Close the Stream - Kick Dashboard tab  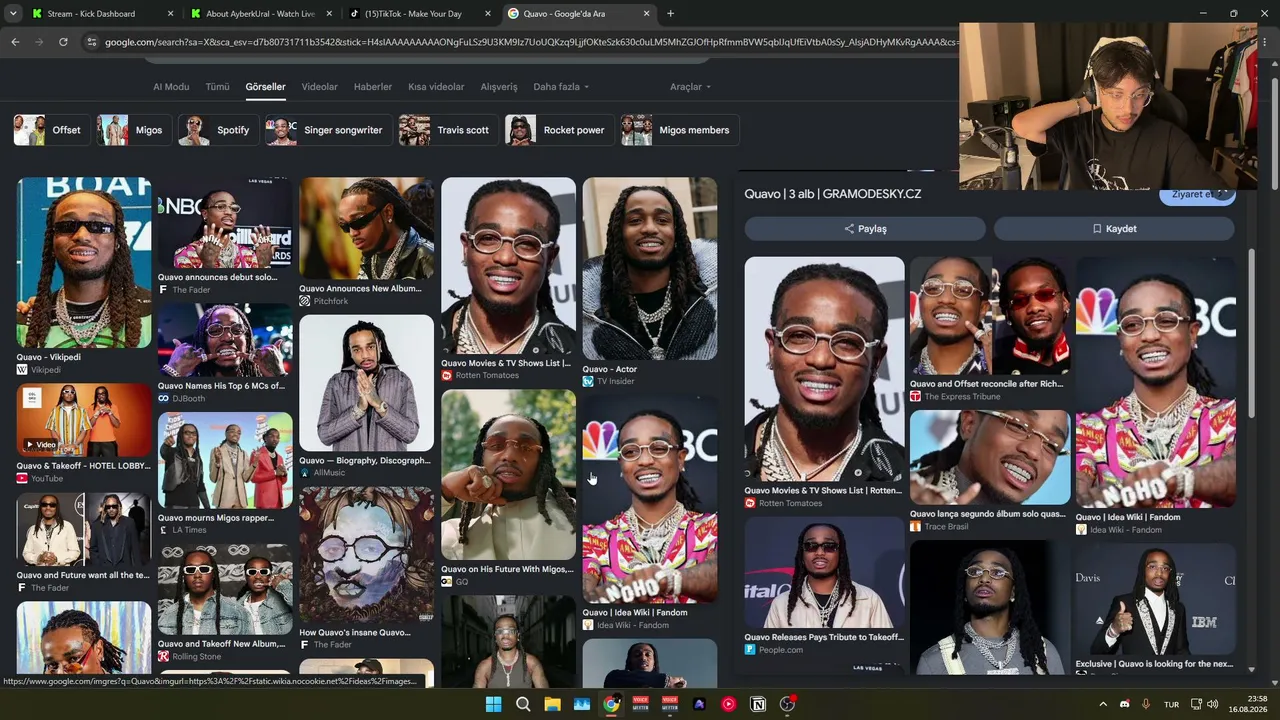(x=171, y=14)
